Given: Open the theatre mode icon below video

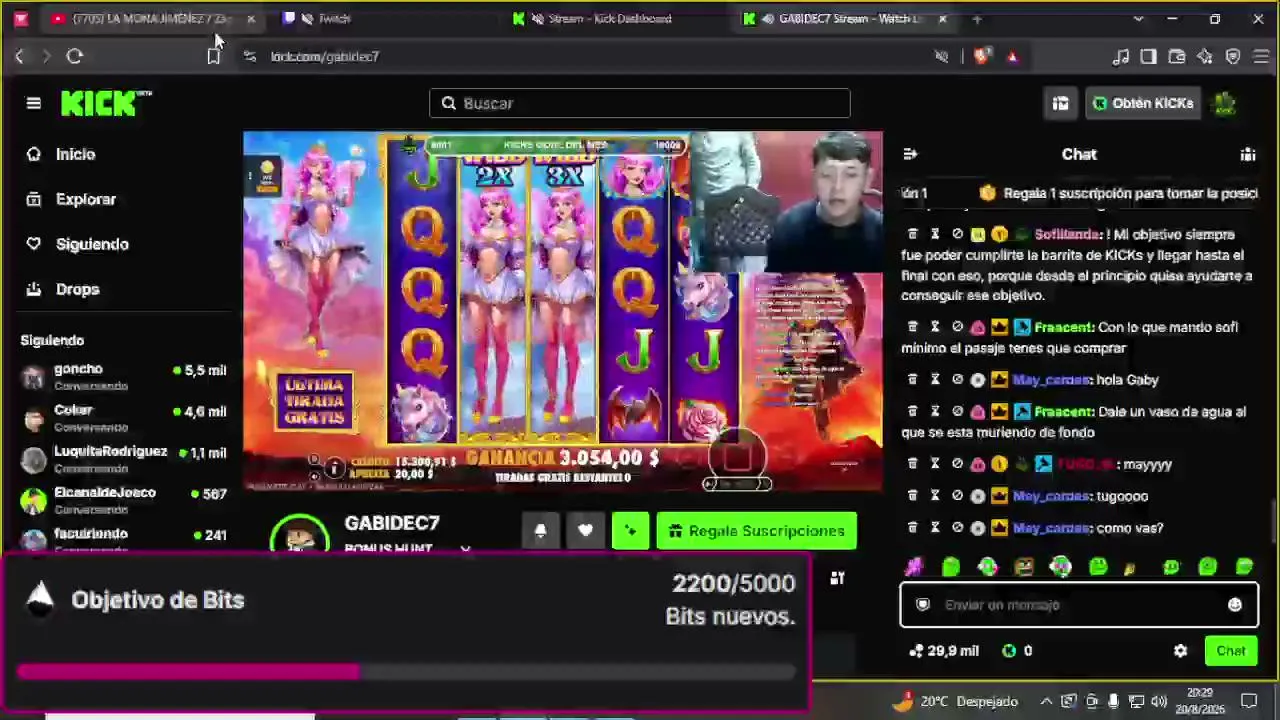Looking at the screenshot, I should point(837,578).
